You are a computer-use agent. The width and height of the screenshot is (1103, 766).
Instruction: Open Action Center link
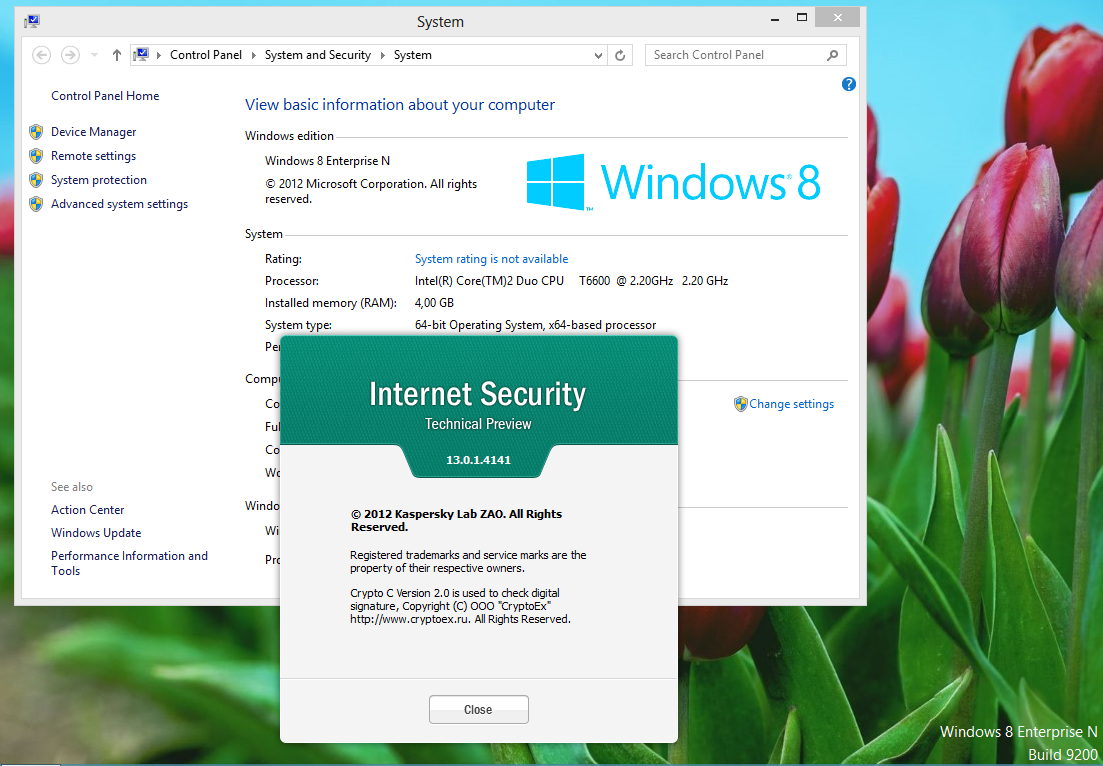87,509
